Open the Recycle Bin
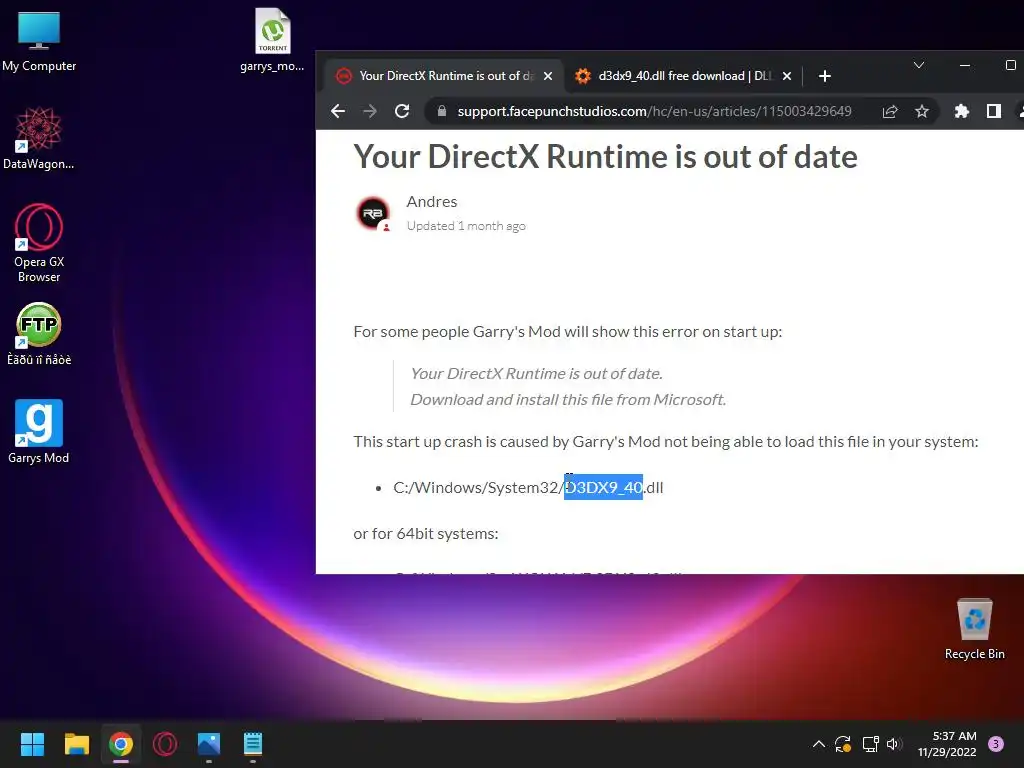Image resolution: width=1024 pixels, height=768 pixels. (x=974, y=629)
